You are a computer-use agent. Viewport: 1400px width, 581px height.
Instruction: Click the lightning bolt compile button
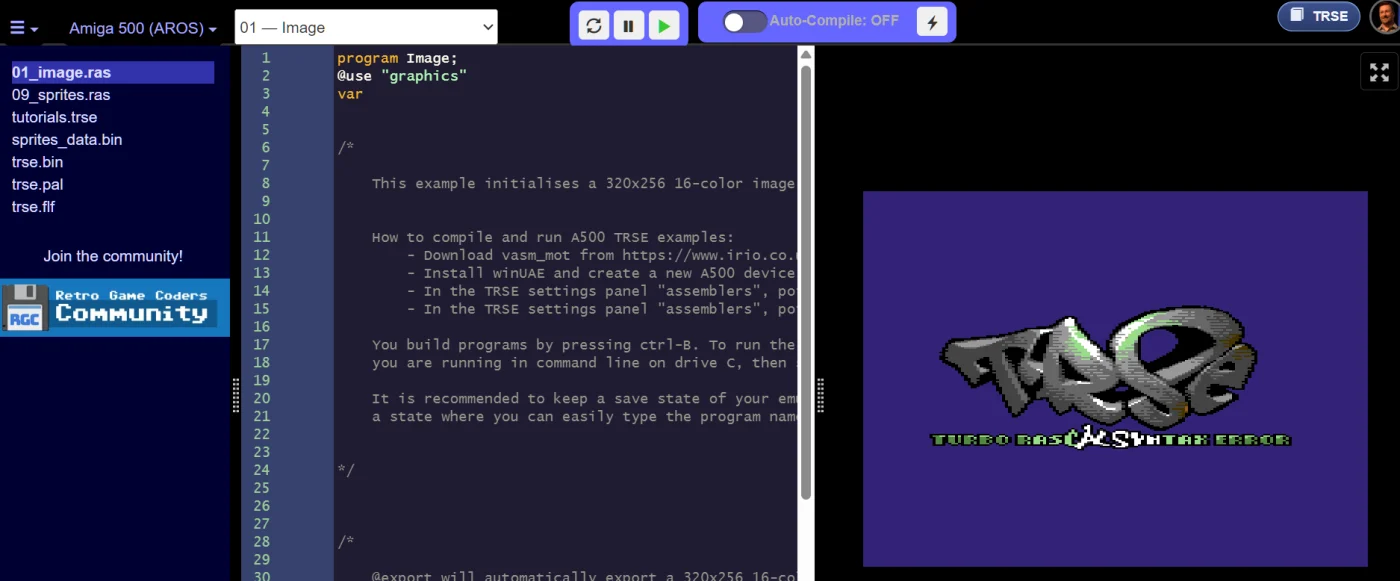(932, 22)
